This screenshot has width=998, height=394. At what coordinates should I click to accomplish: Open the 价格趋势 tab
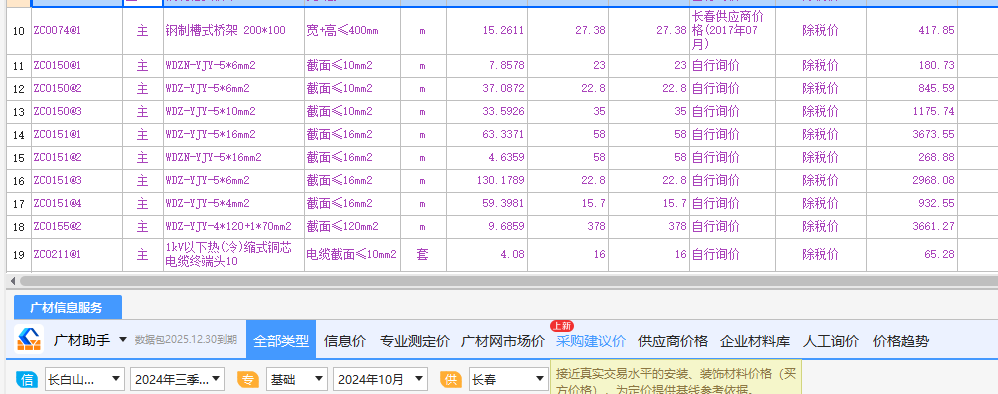point(901,341)
